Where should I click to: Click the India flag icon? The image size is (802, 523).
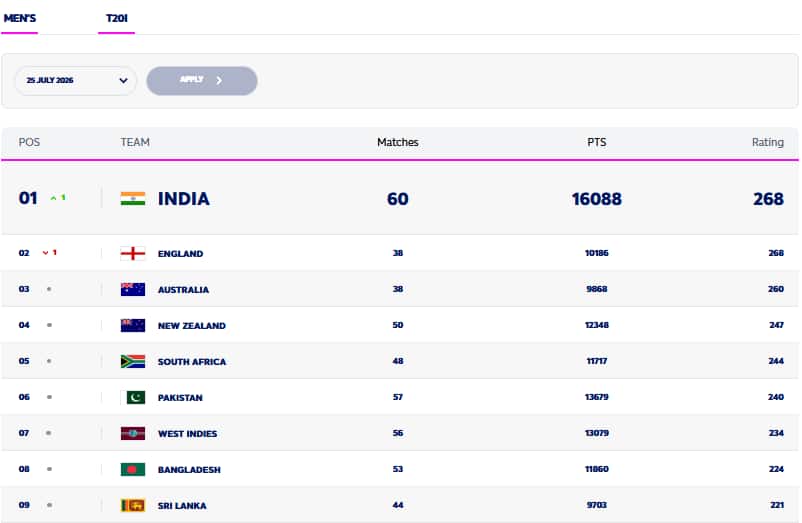coord(133,198)
